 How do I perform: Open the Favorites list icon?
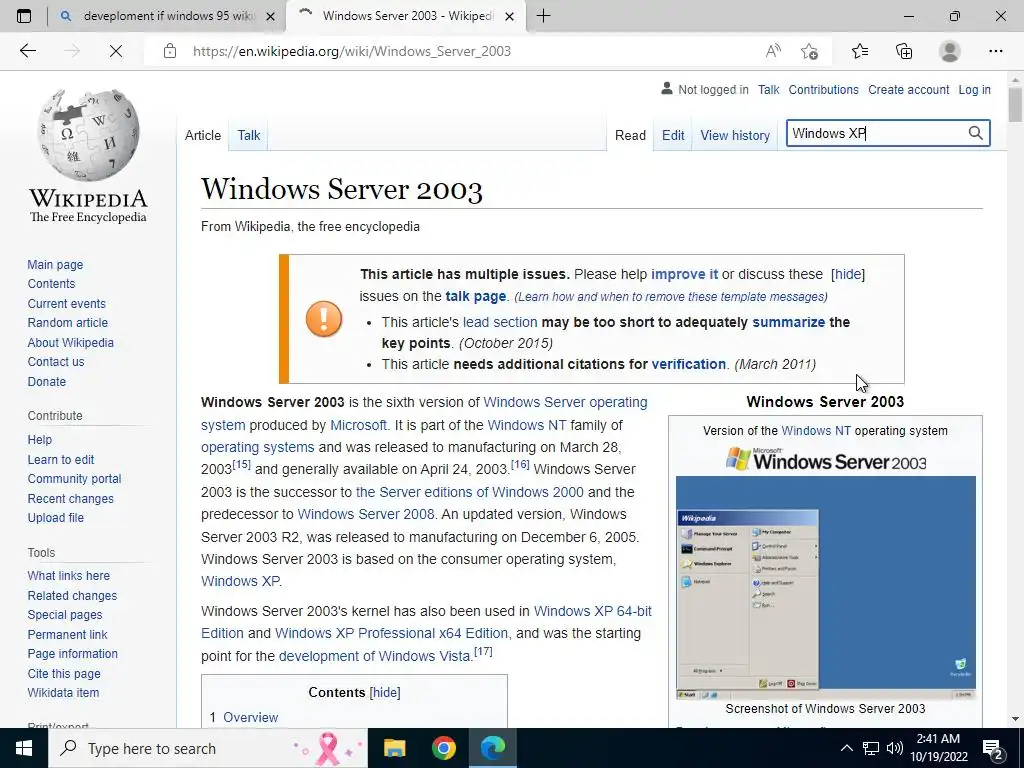coord(860,51)
